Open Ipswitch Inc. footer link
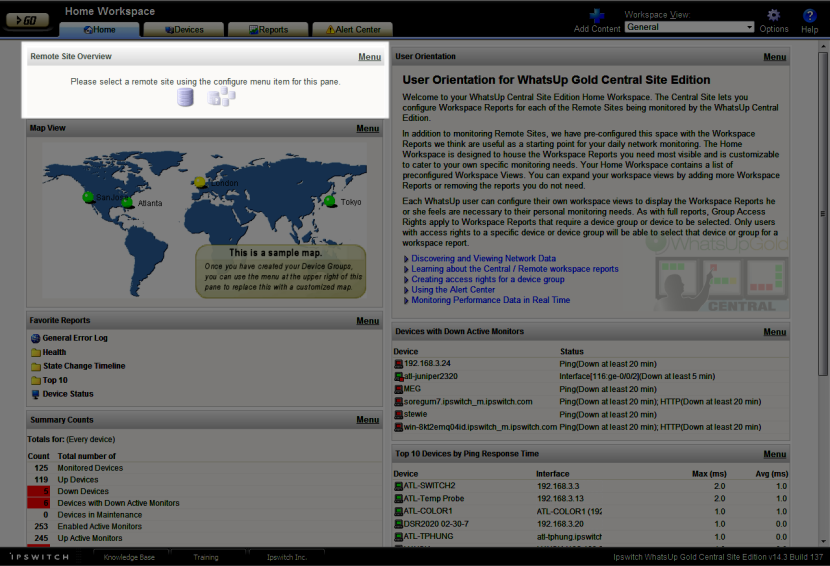830x566 pixels. coord(286,557)
